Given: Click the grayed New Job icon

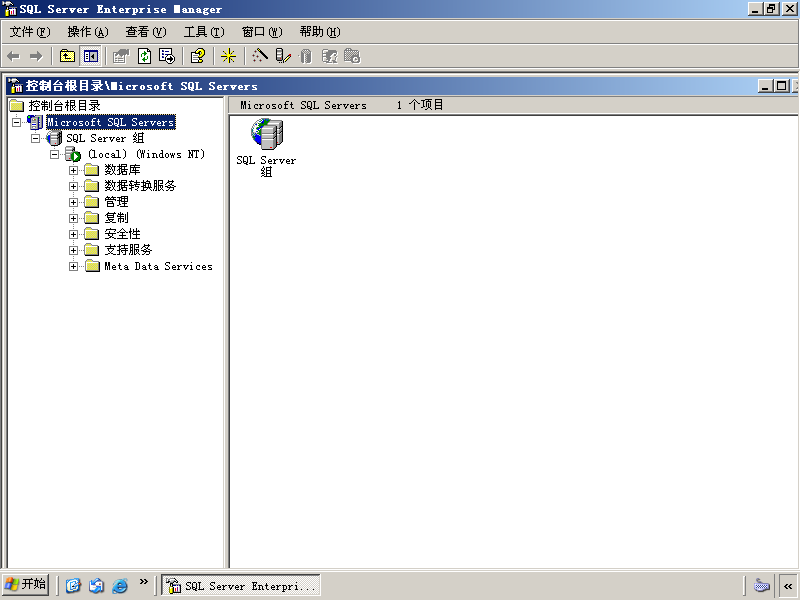Looking at the screenshot, I should [x=352, y=56].
